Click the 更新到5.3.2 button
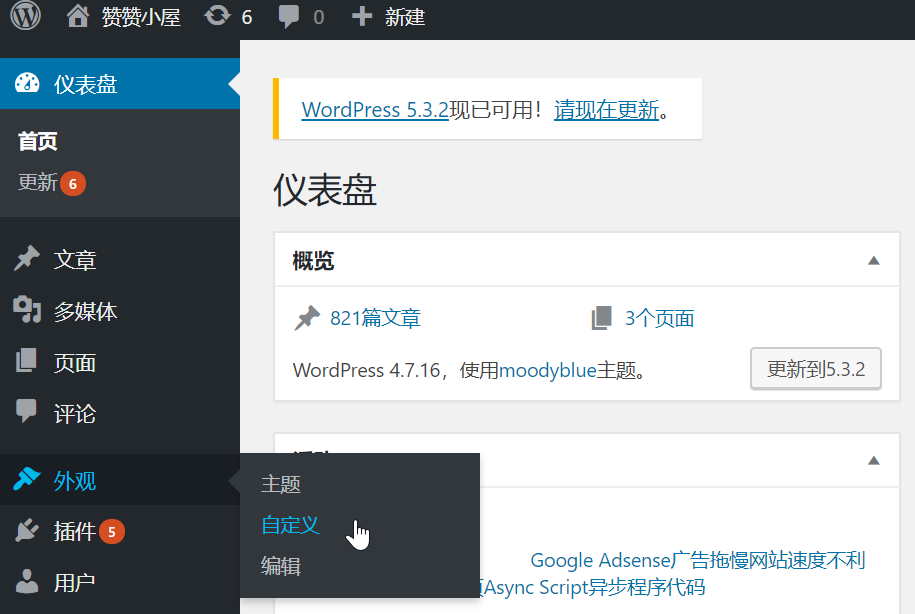Image resolution: width=915 pixels, height=614 pixels. [x=816, y=369]
